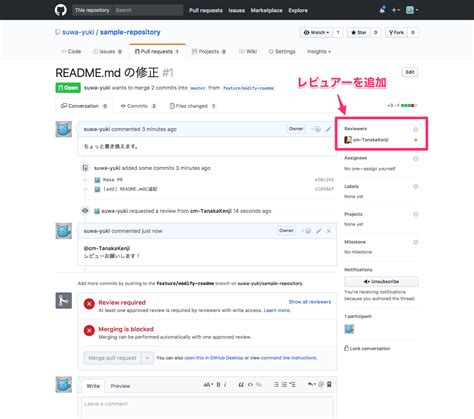Open the GitHub home logo
This screenshot has width=474, height=419.
61,10
